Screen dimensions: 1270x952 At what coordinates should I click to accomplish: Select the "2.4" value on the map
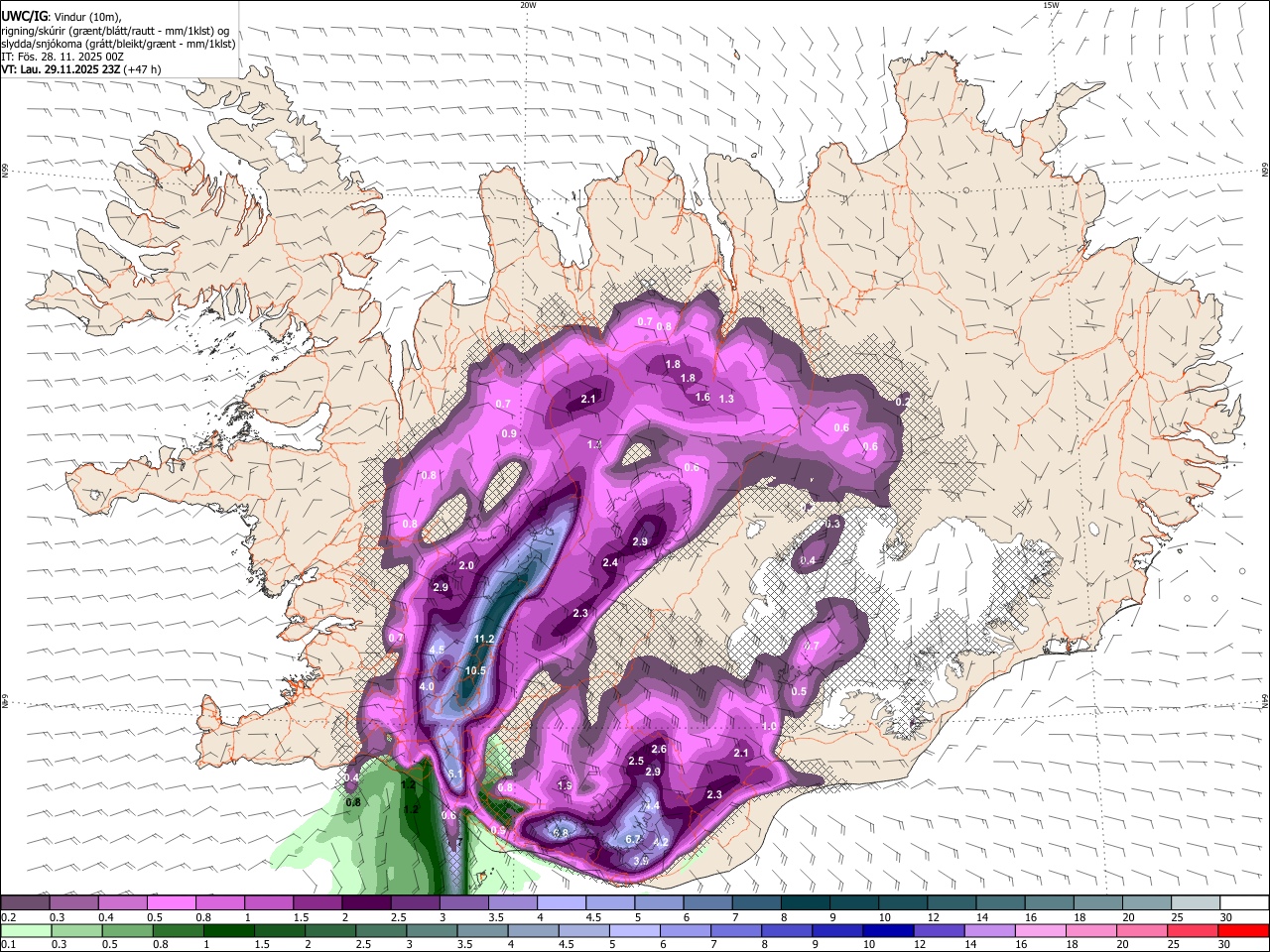coord(610,562)
